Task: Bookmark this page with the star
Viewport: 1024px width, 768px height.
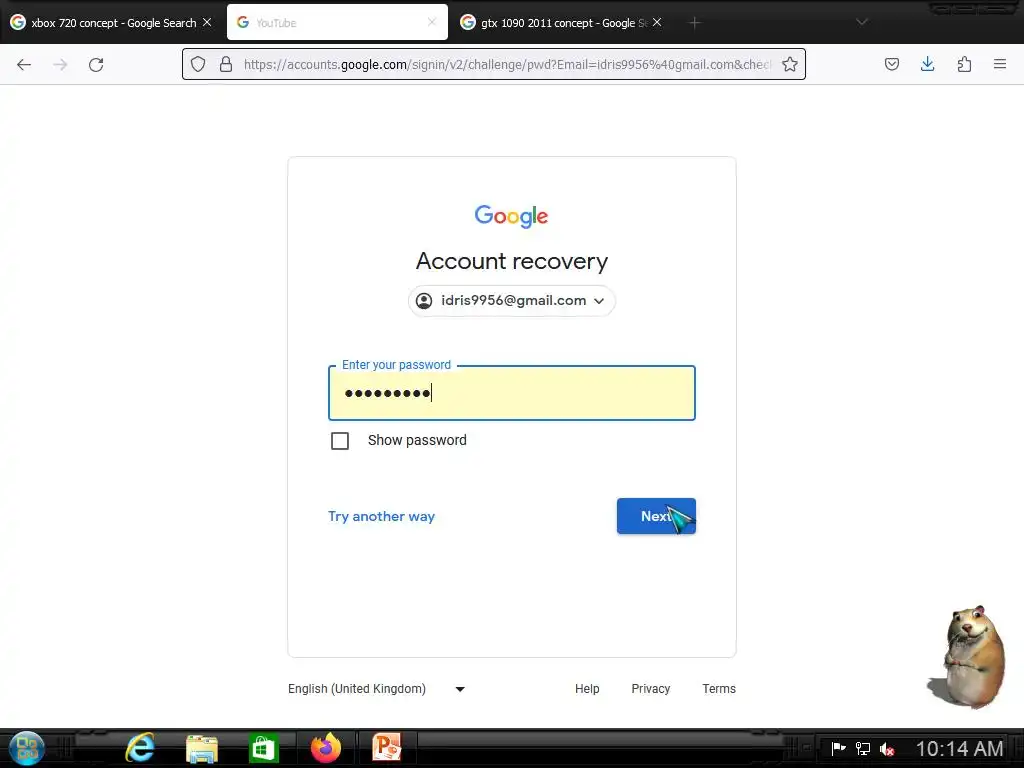Action: click(790, 64)
